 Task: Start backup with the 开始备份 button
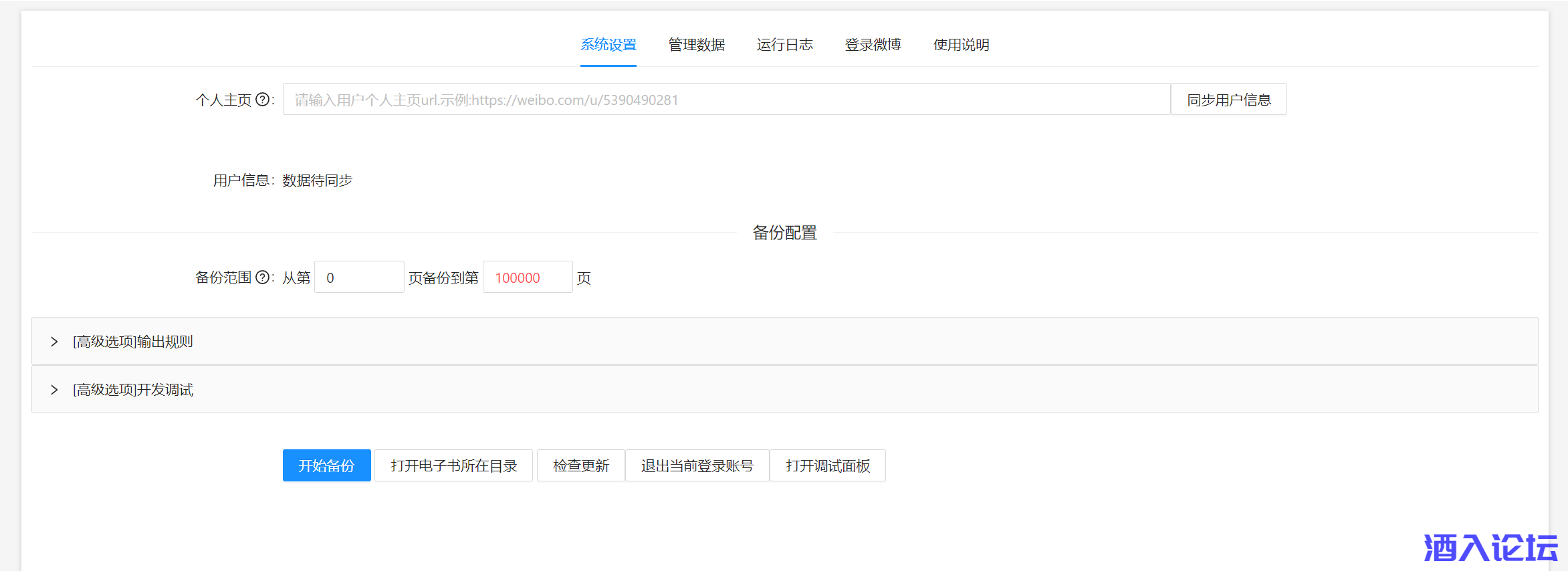(326, 465)
